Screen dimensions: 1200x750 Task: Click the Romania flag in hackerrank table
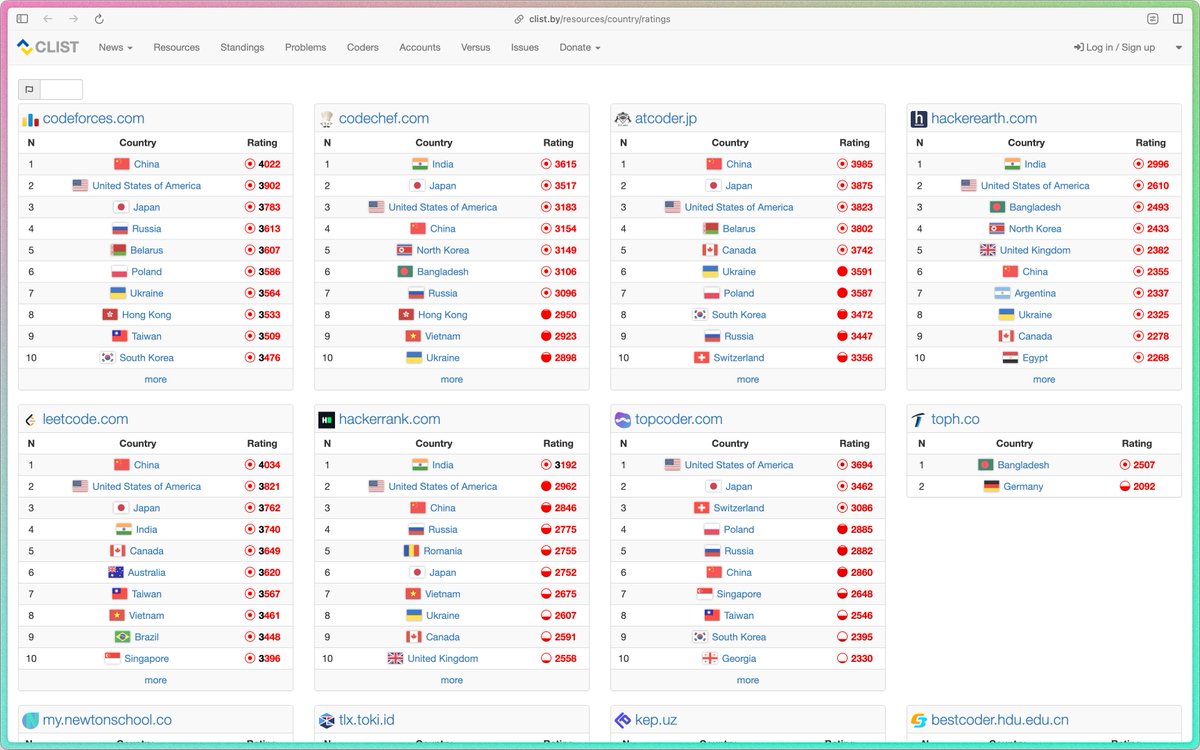click(412, 551)
